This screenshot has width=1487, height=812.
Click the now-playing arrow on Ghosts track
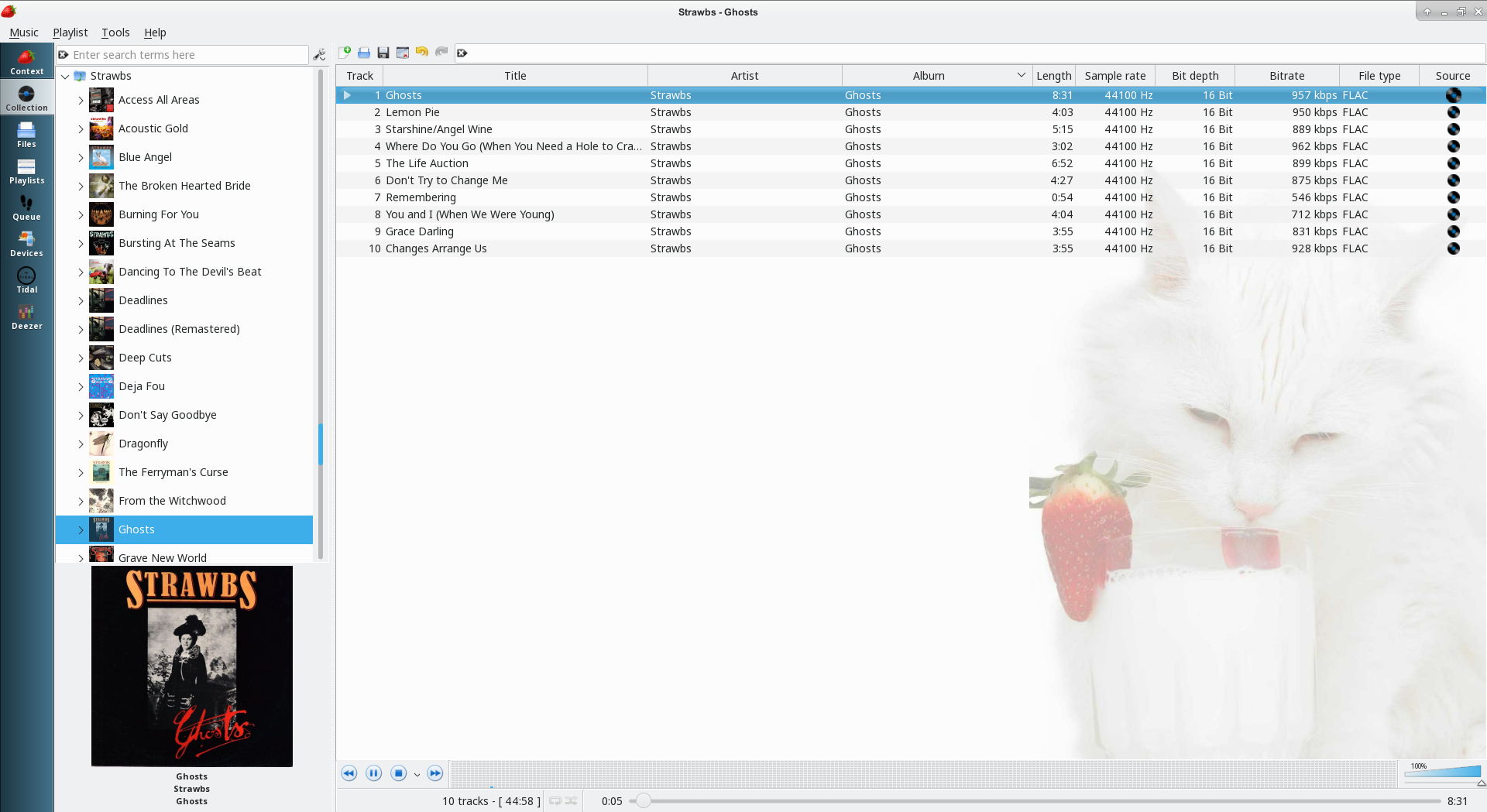pyautogui.click(x=347, y=95)
